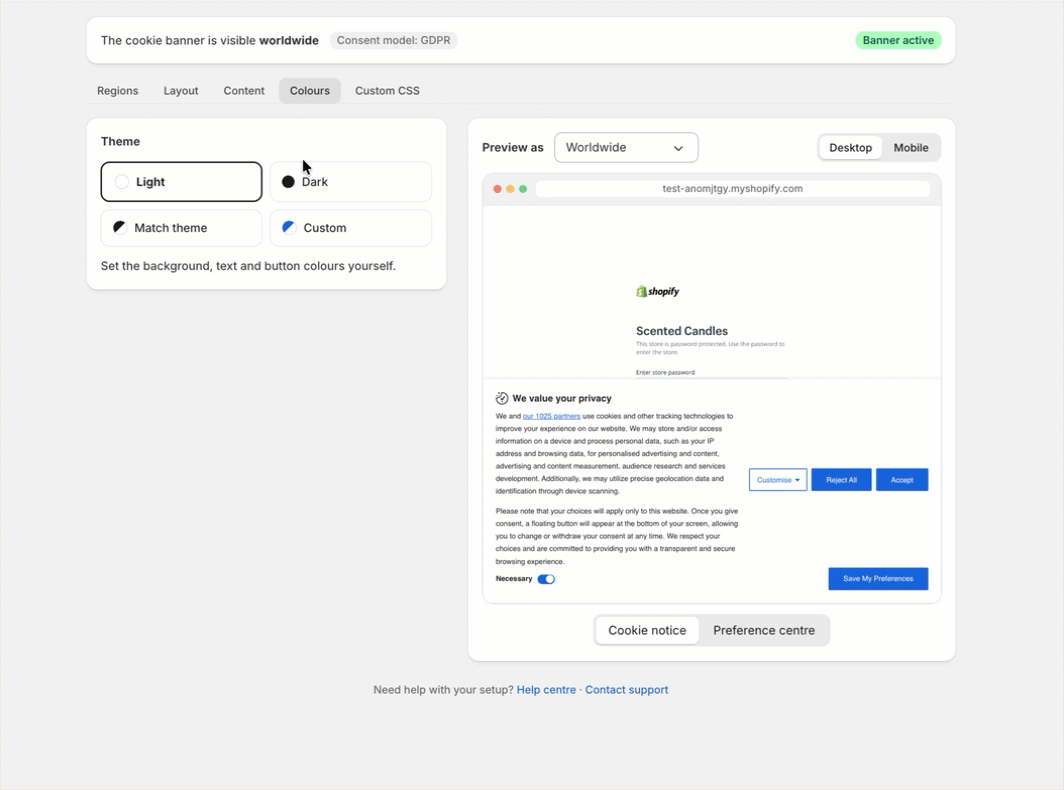The image size is (1064, 790).
Task: Show the Cookie notice preview
Action: 647,631
